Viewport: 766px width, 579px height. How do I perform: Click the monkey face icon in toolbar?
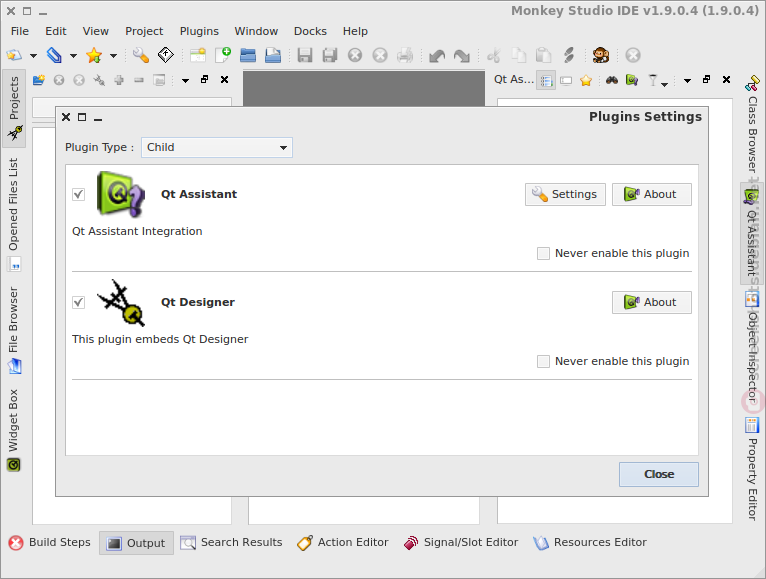[600, 55]
